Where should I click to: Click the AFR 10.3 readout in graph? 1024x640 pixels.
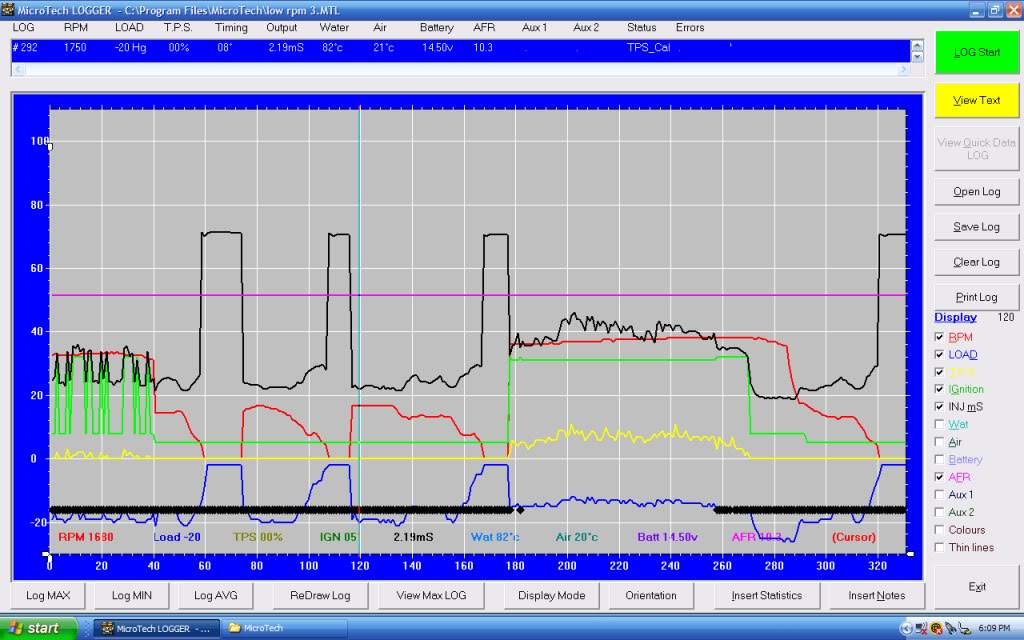(x=756, y=537)
